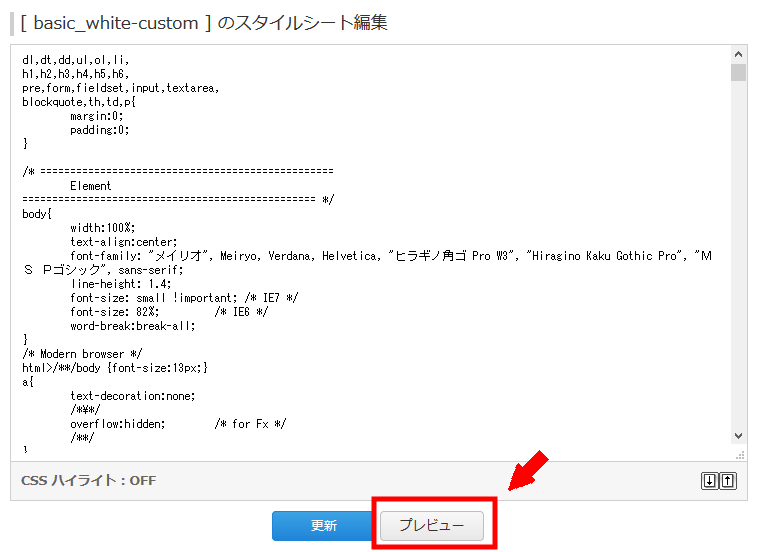
Task: Click the '/* for Fx */' comment
Action: (250, 424)
